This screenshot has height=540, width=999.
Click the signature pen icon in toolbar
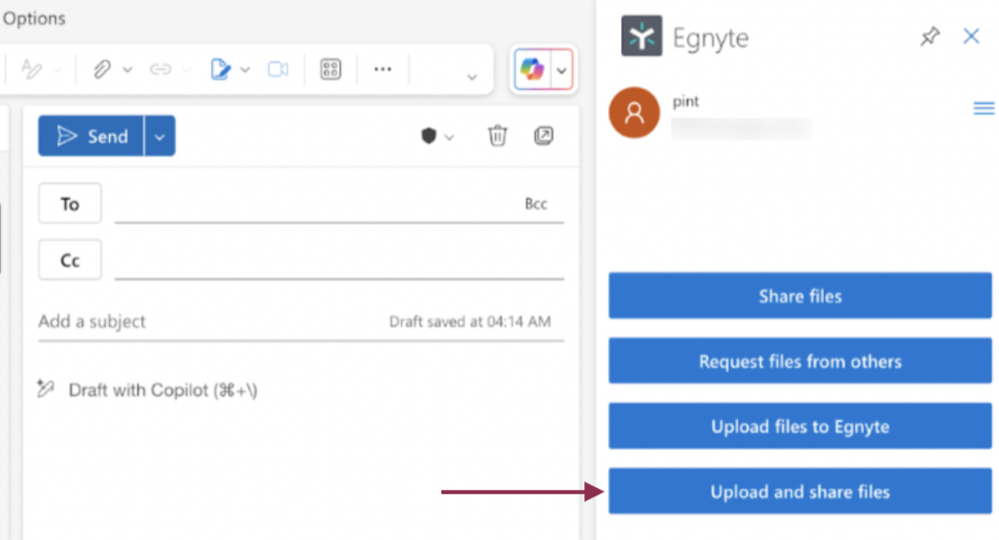coord(220,69)
